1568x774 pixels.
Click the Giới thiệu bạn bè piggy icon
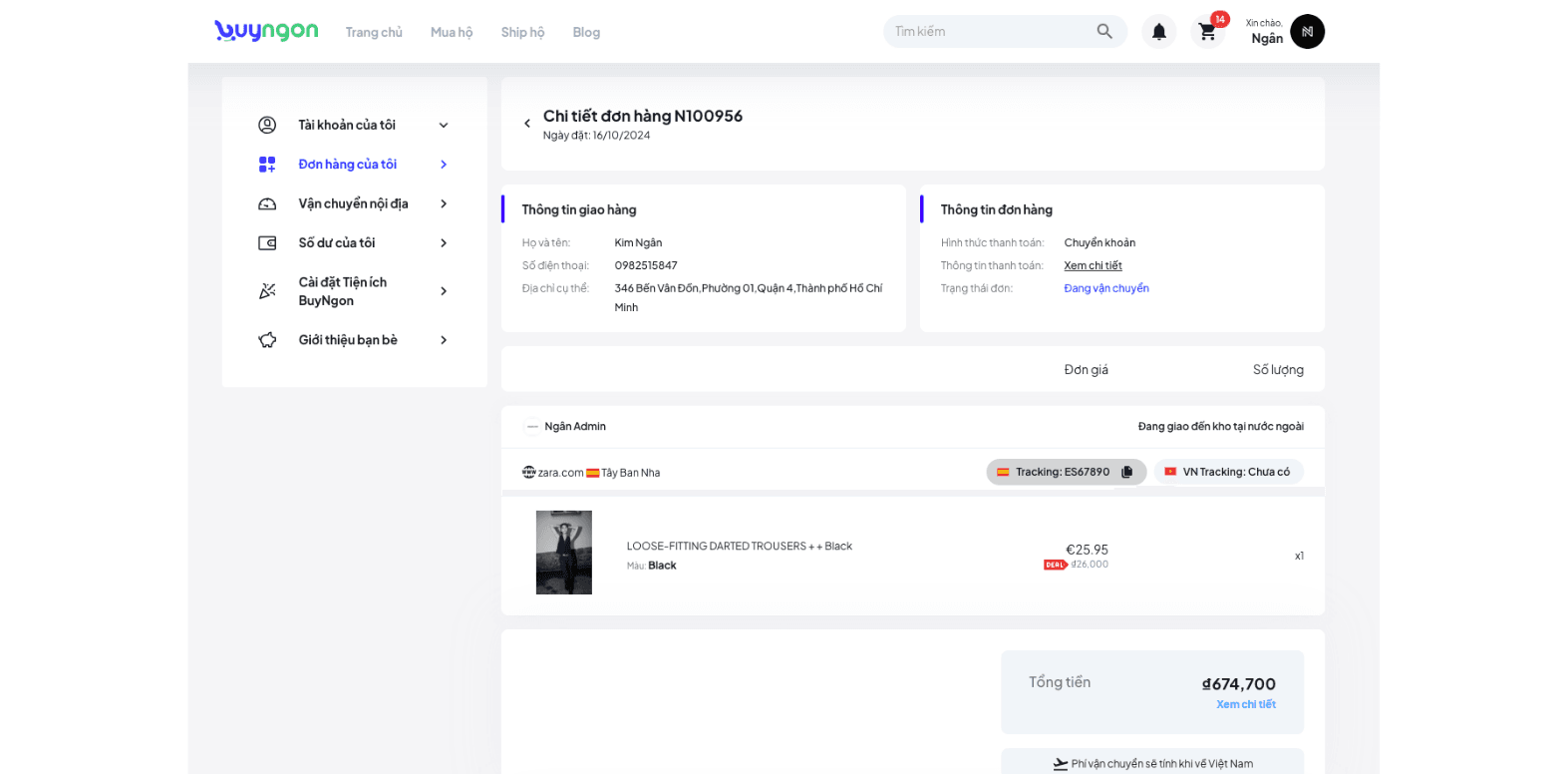tap(267, 340)
